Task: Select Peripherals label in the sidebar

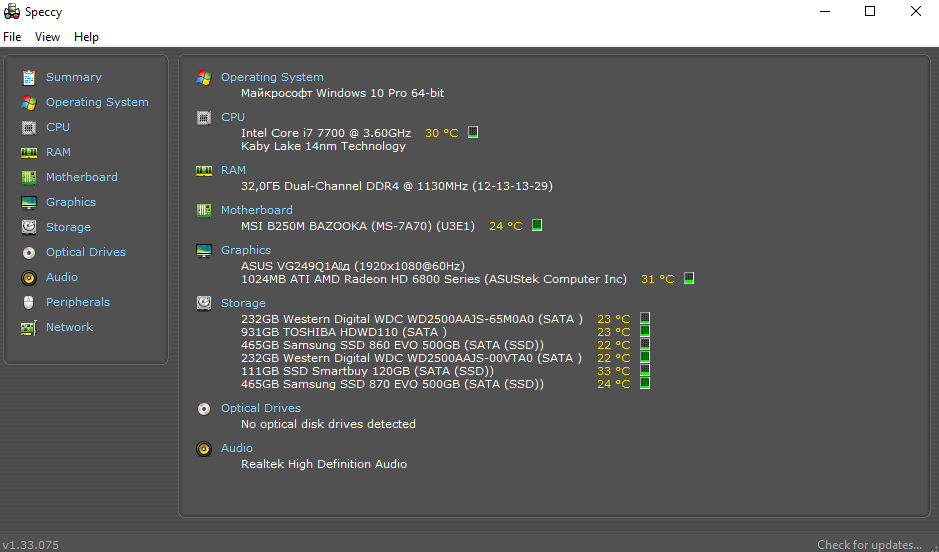Action: coord(78,302)
